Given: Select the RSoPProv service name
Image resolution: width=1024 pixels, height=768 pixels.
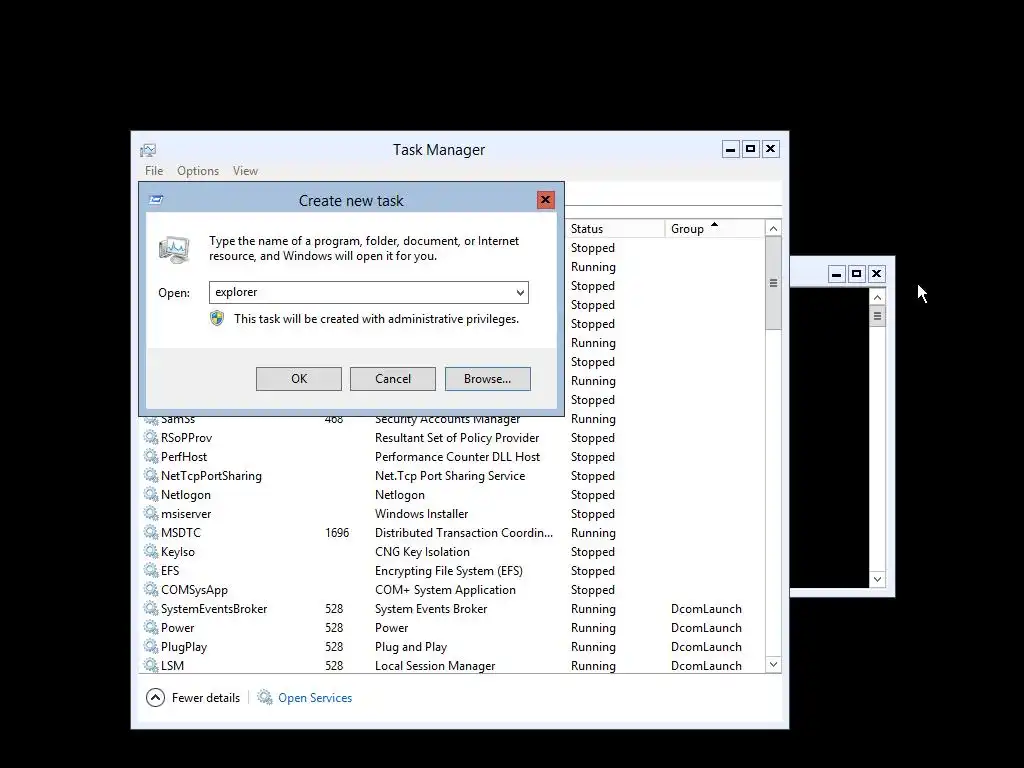Looking at the screenshot, I should [186, 438].
